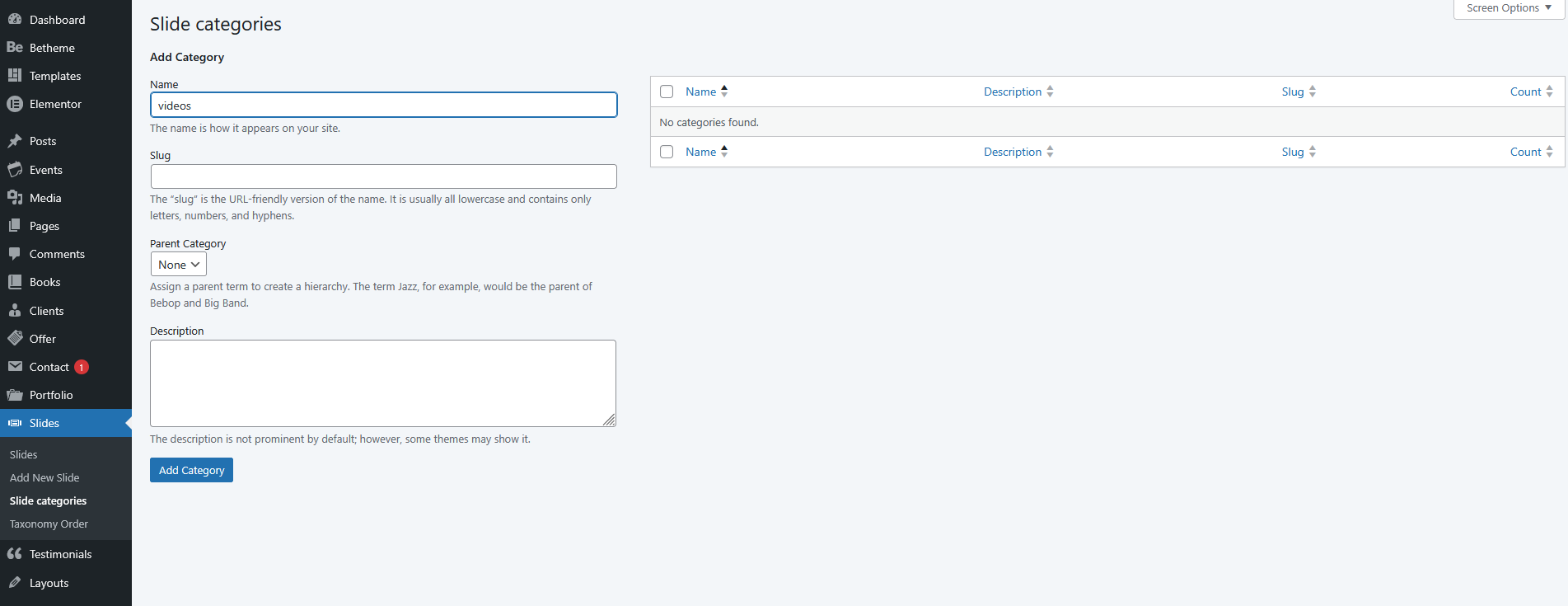
Task: Click inside the Description textarea
Action: [x=382, y=383]
